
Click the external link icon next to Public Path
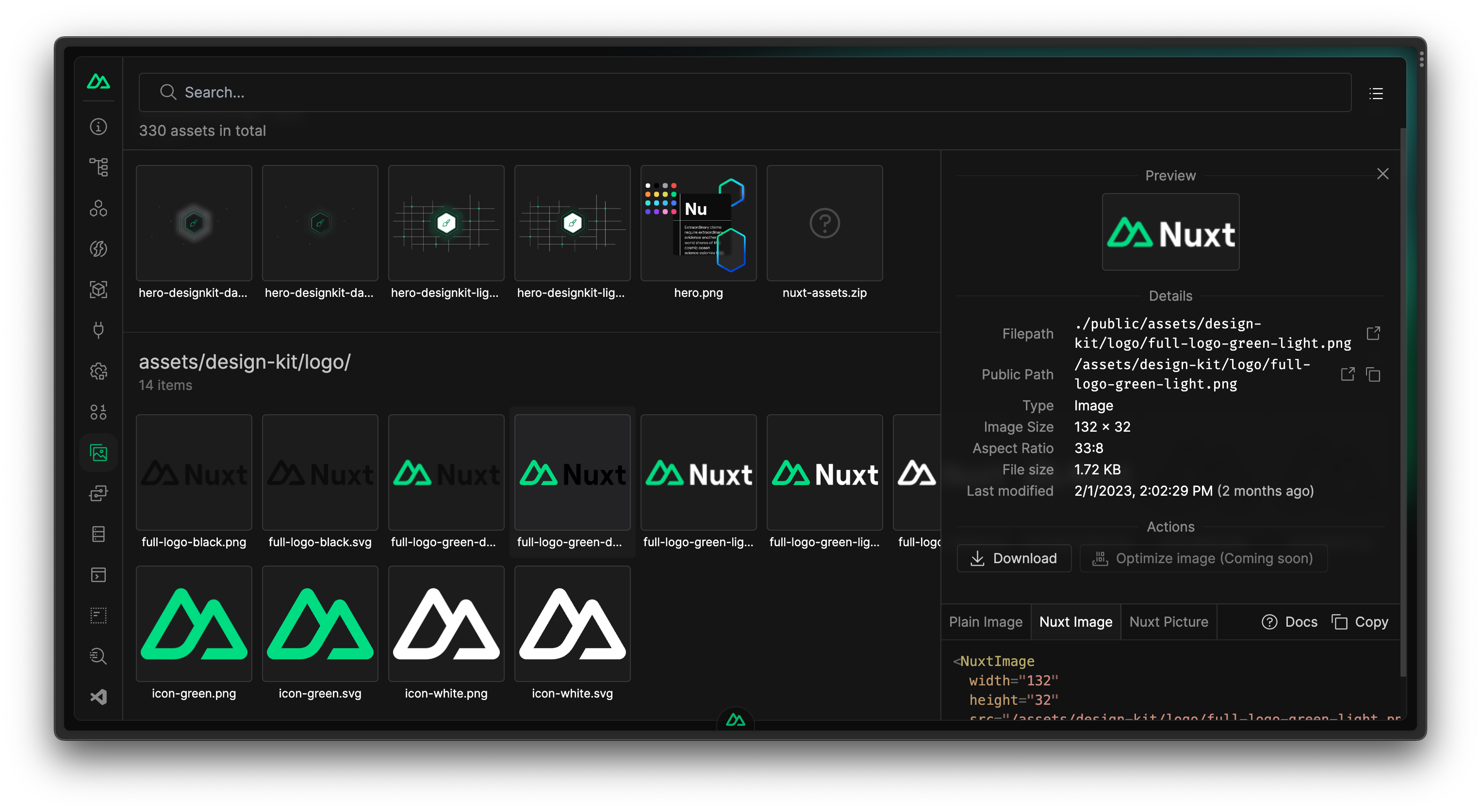[1348, 374]
